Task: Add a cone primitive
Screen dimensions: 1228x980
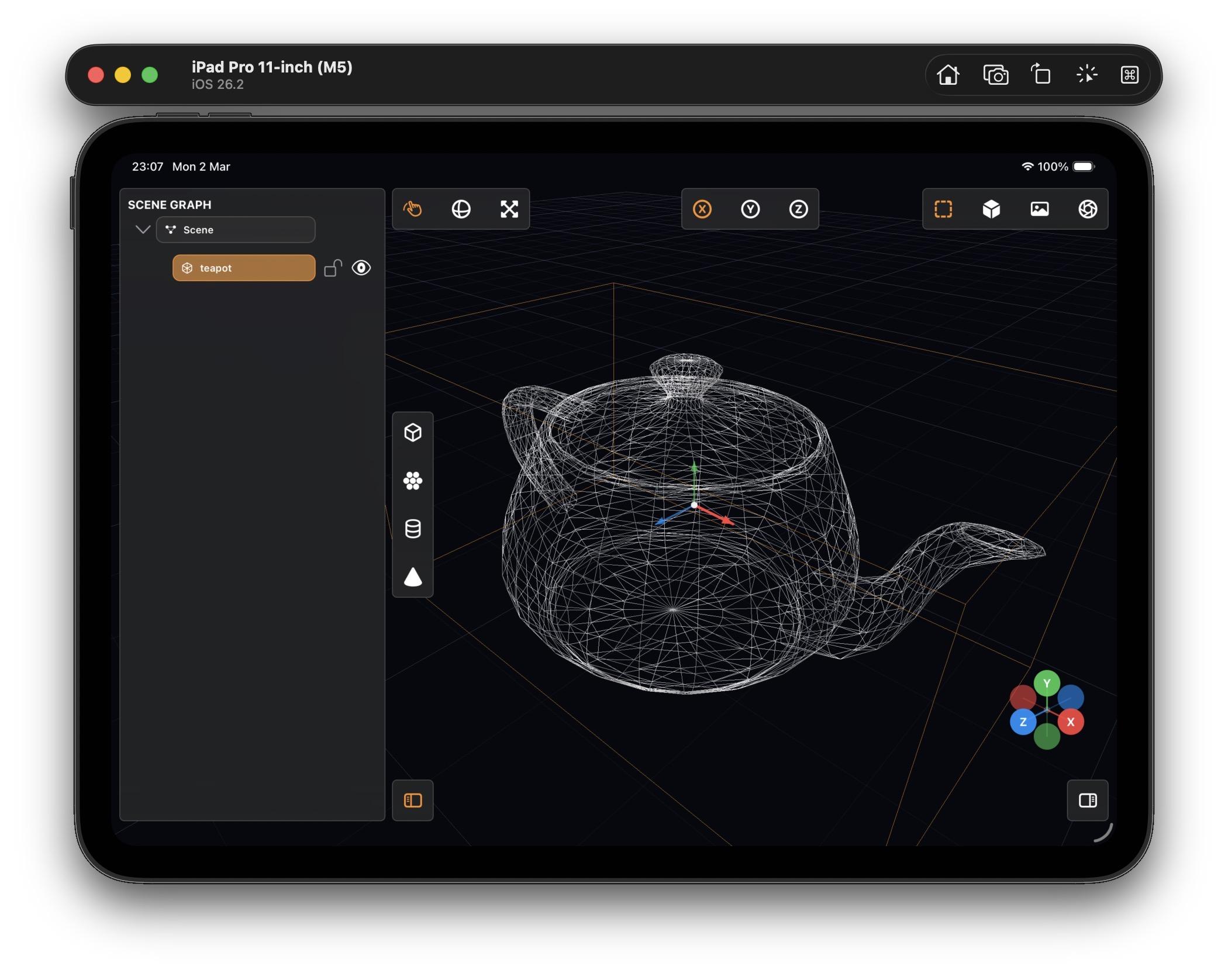Action: pos(413,577)
